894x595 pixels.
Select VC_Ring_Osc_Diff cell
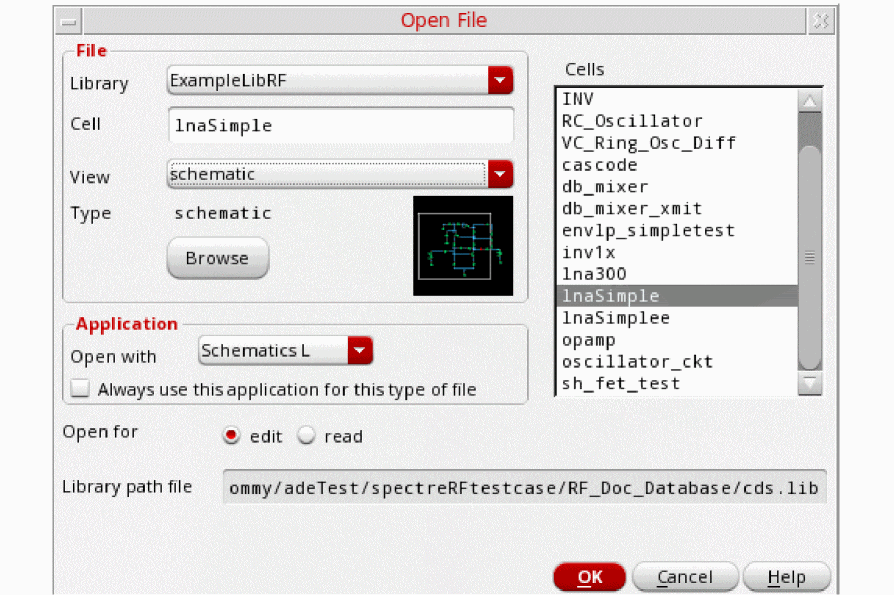677,142
